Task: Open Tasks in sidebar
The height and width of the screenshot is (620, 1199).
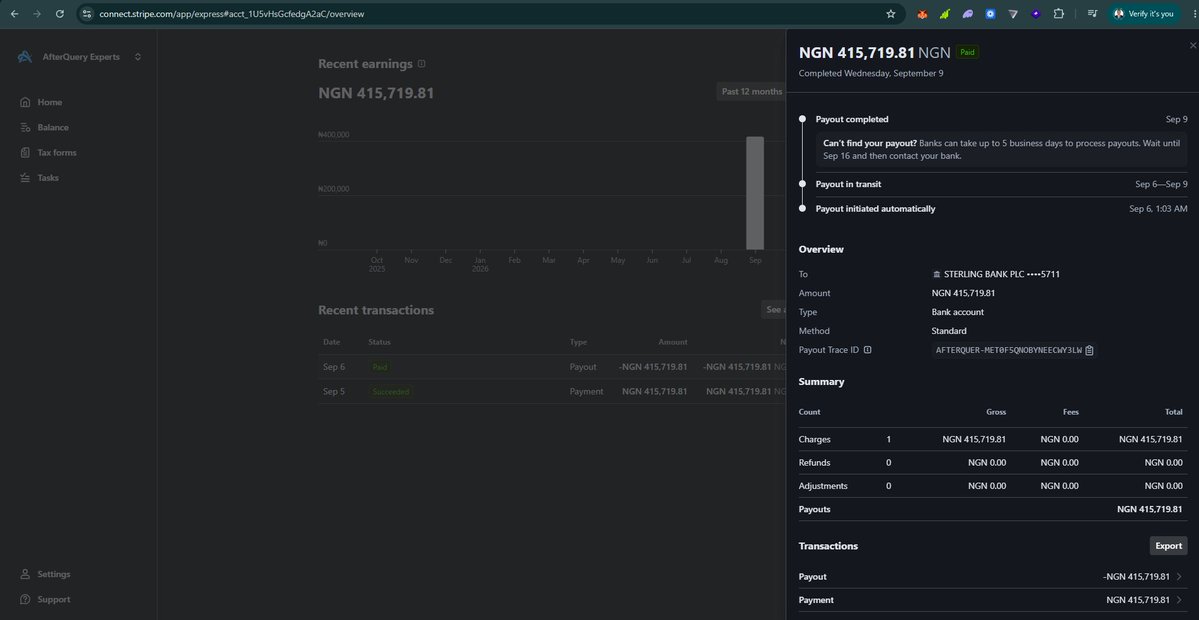Action: pos(48,178)
